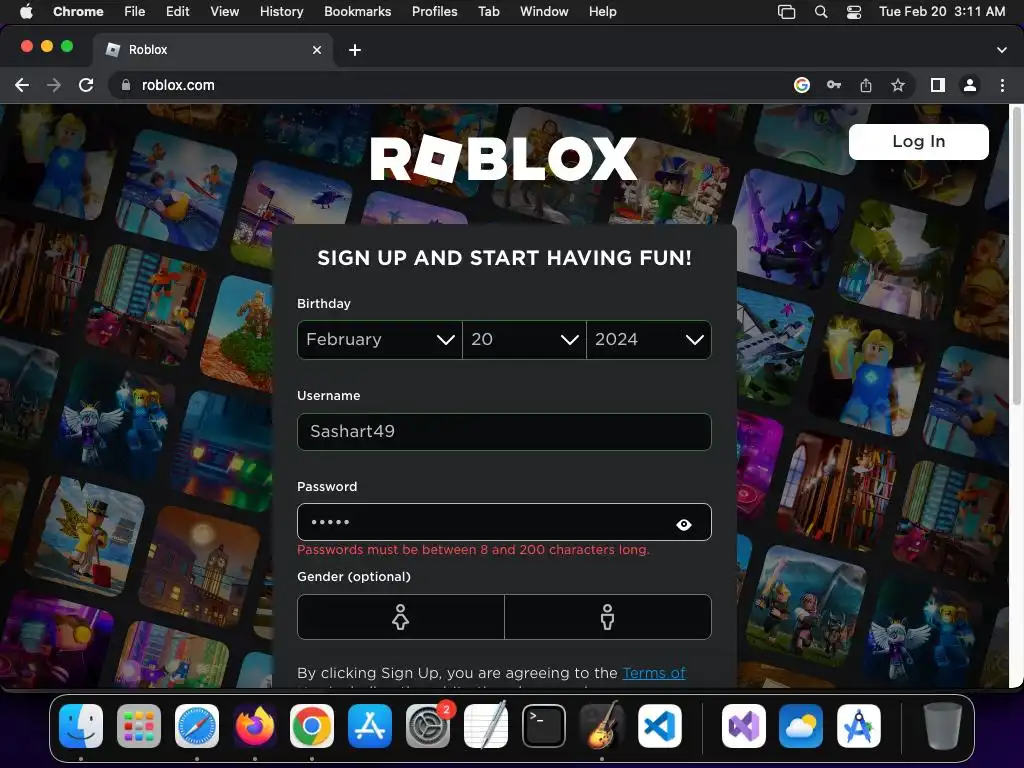Open Firefox from the Dock

click(x=255, y=726)
